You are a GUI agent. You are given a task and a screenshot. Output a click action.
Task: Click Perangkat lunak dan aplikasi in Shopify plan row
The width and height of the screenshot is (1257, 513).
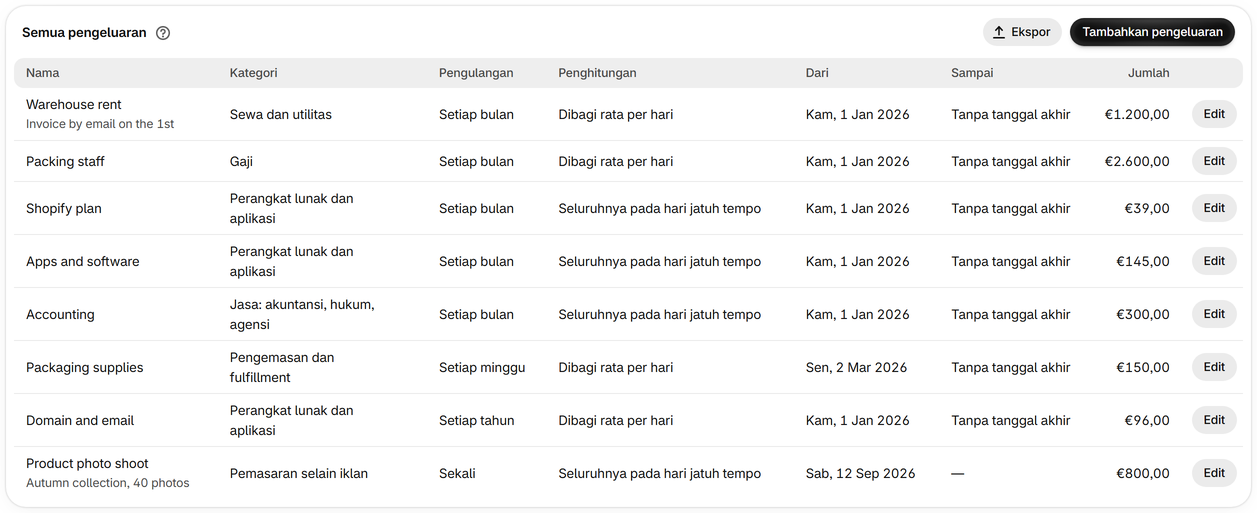pos(292,208)
